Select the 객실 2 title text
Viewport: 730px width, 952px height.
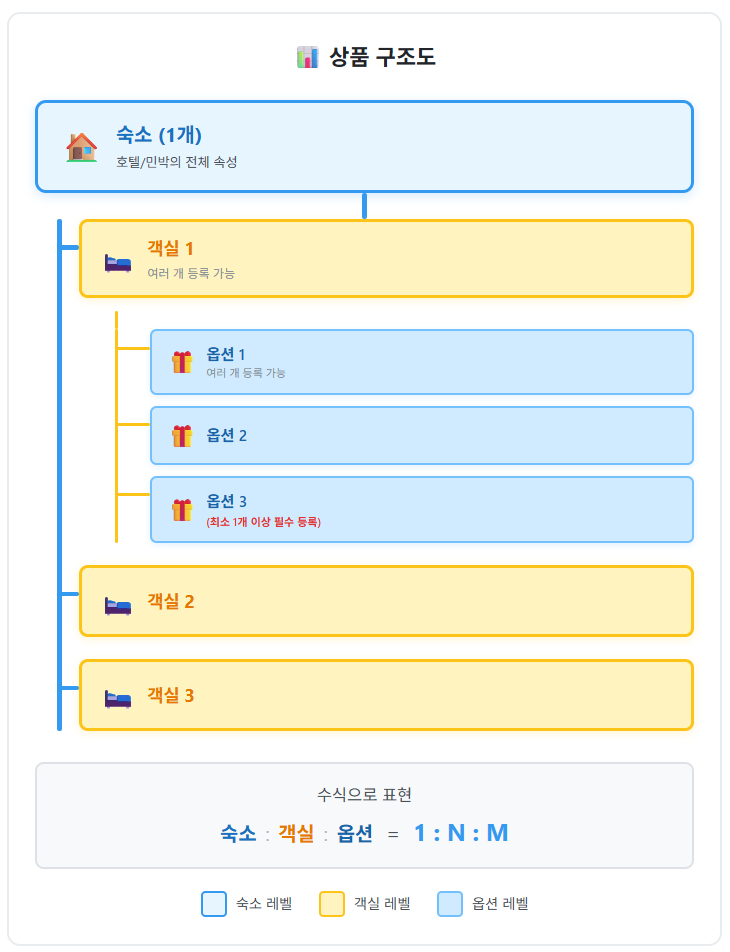pos(170,601)
